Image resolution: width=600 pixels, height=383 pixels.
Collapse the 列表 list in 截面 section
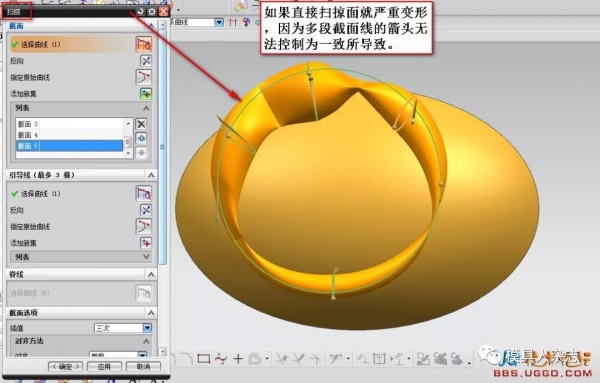tap(146, 108)
